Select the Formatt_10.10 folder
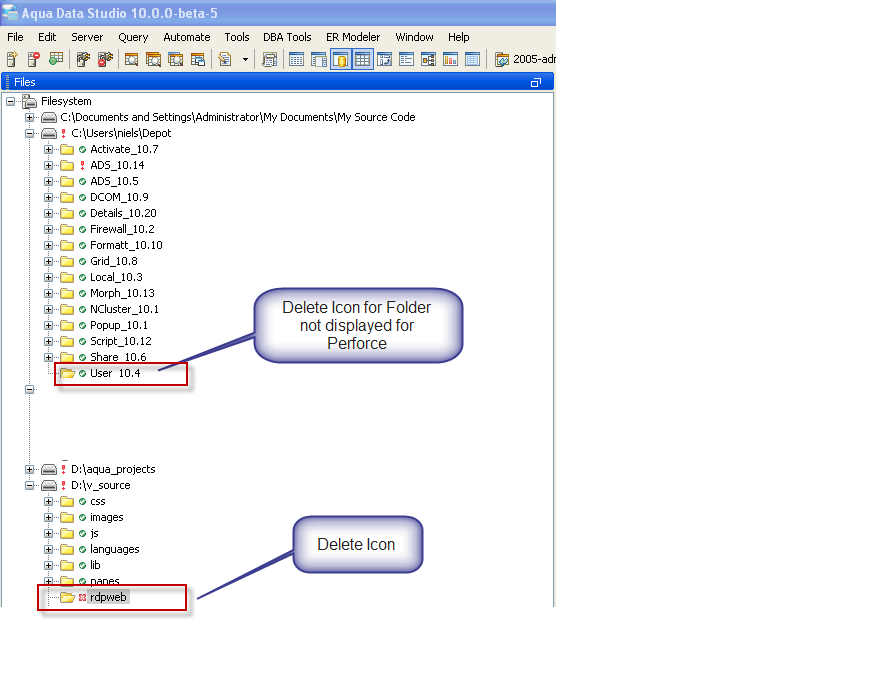This screenshot has height=692, width=877. pyautogui.click(x=126, y=245)
